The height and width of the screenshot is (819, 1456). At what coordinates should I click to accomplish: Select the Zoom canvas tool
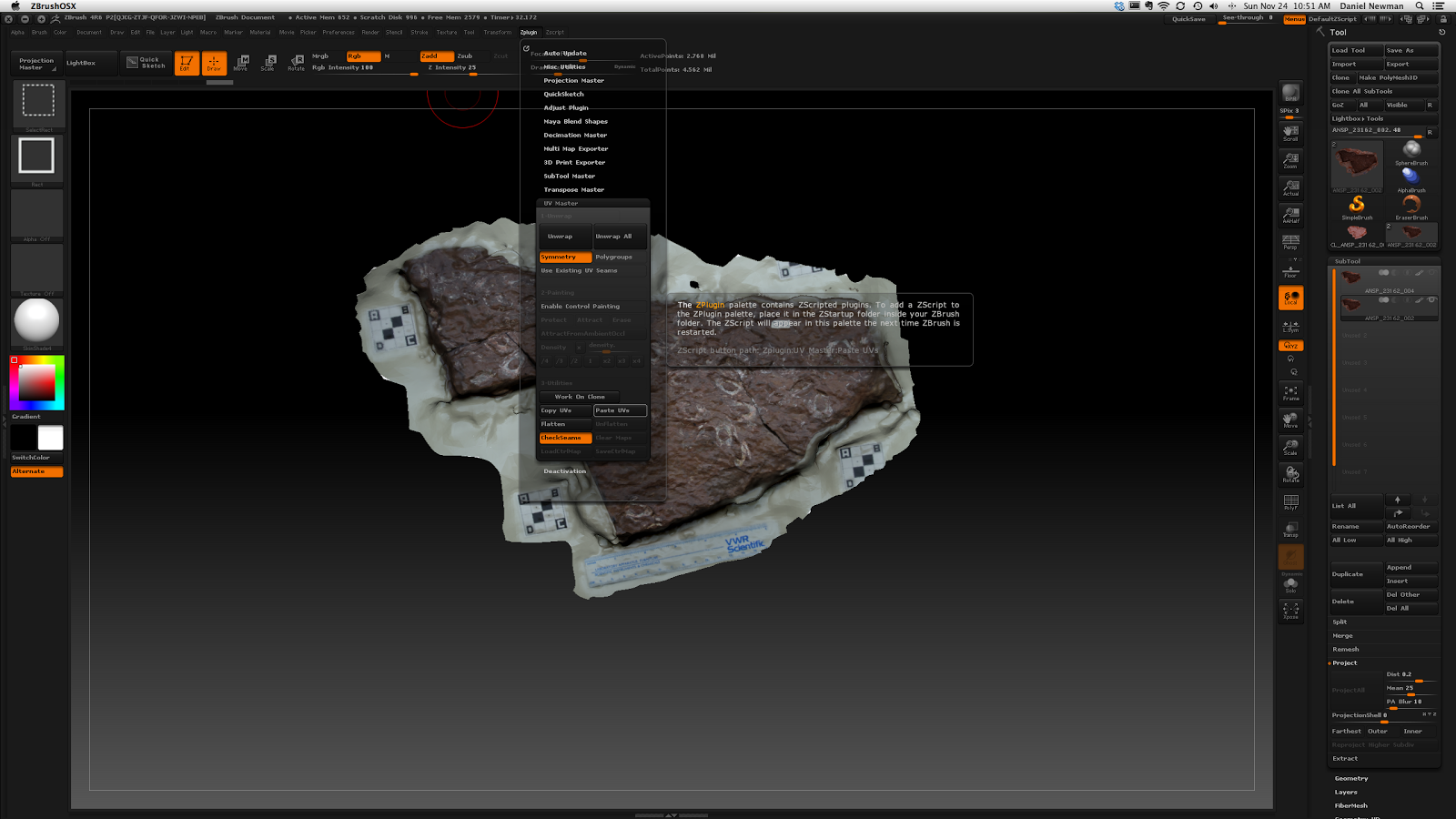1290,160
